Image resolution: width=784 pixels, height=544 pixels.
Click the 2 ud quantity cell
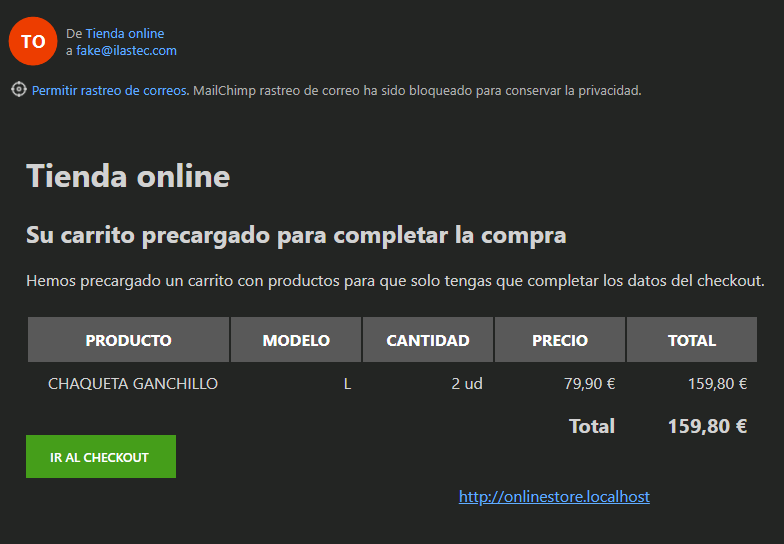pos(466,383)
